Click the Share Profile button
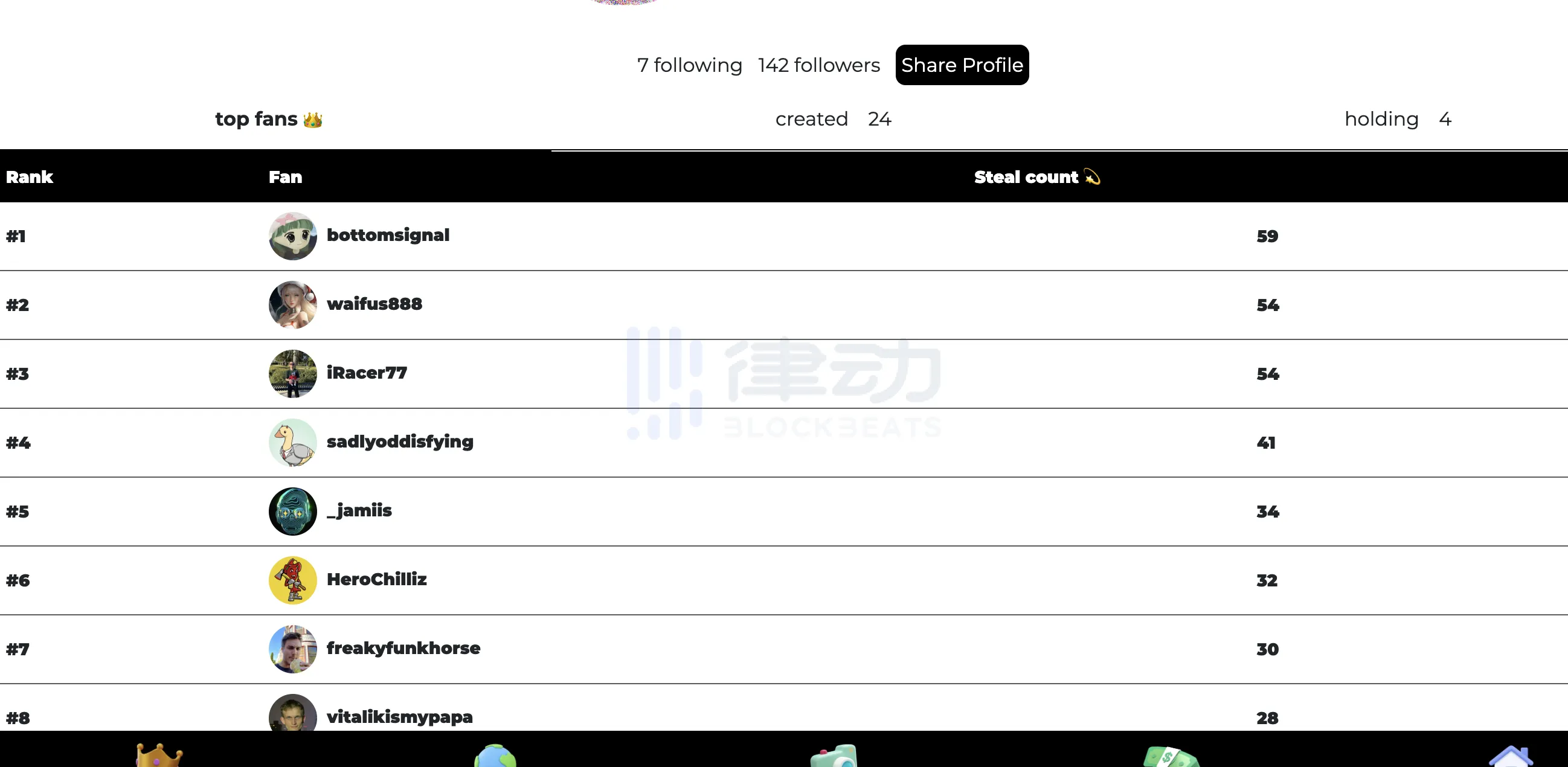The width and height of the screenshot is (1568, 767). pos(961,65)
